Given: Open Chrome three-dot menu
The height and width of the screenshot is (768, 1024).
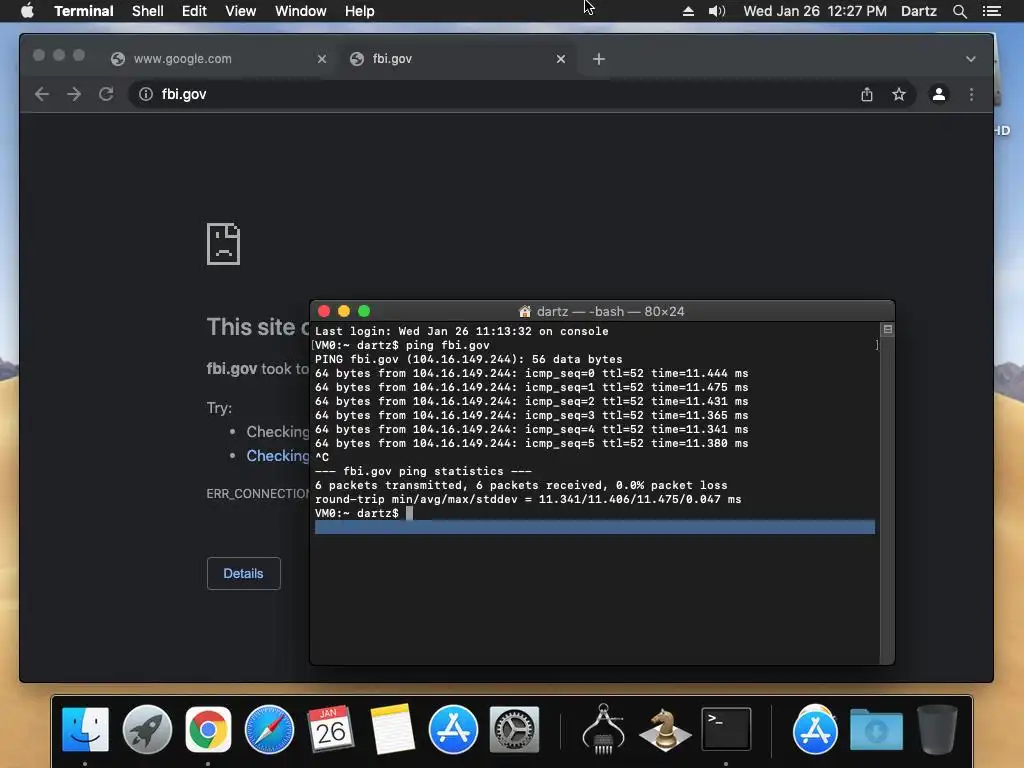Looking at the screenshot, I should [x=971, y=94].
